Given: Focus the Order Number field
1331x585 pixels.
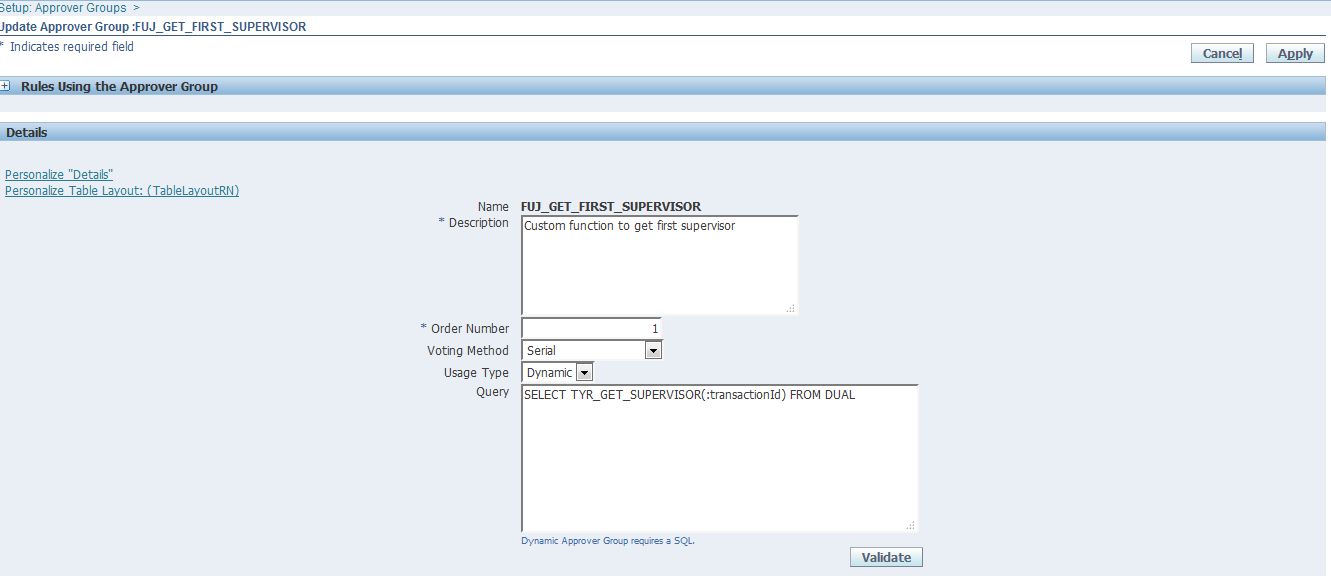Looking at the screenshot, I should point(591,328).
